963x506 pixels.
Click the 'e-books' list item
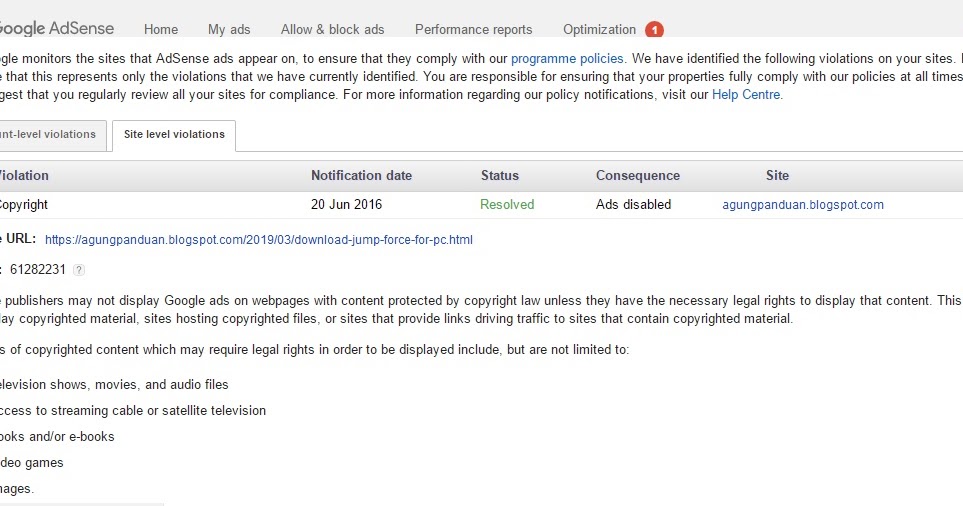tap(57, 437)
